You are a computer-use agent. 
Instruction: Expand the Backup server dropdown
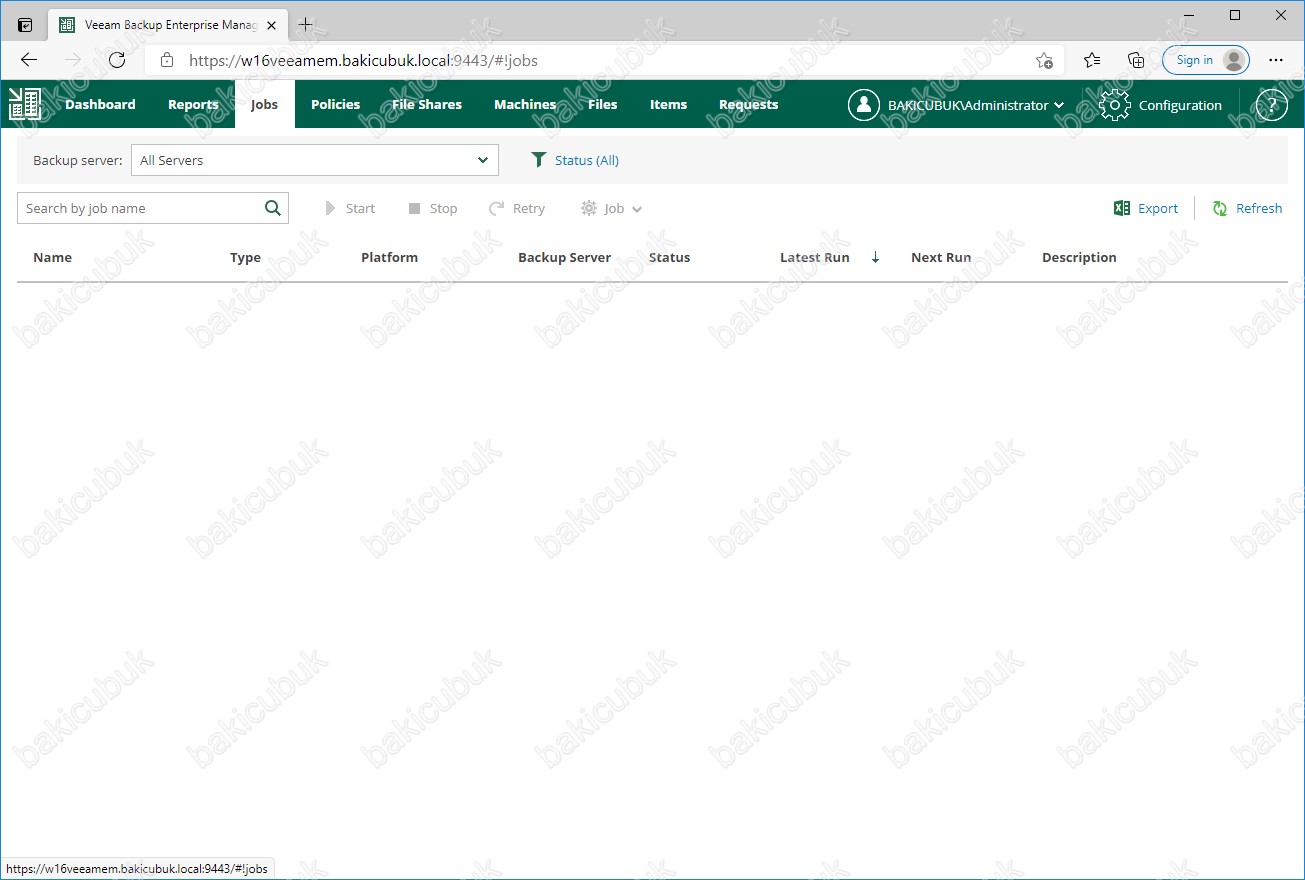tap(483, 160)
